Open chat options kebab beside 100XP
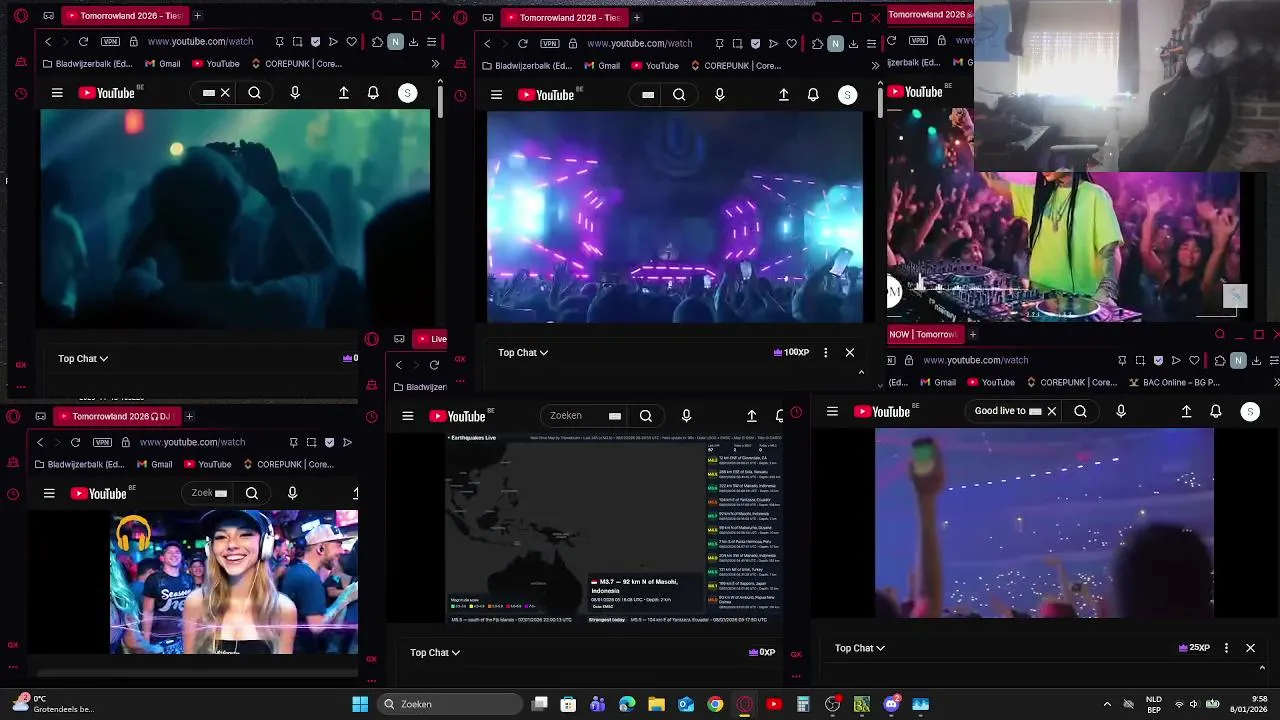 (825, 352)
